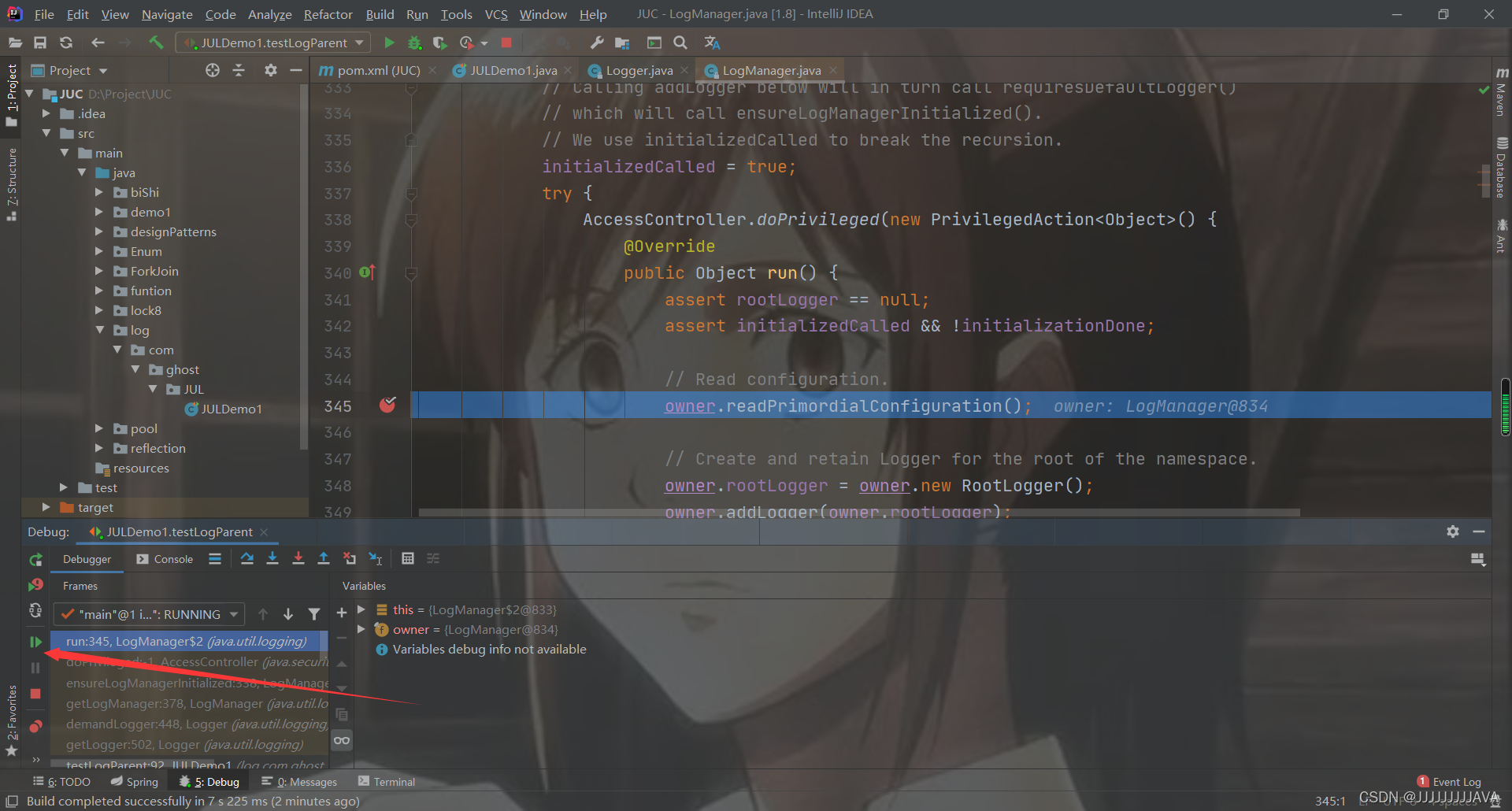
Task: Click the Back navigation arrow in toolbar
Action: pyautogui.click(x=98, y=43)
